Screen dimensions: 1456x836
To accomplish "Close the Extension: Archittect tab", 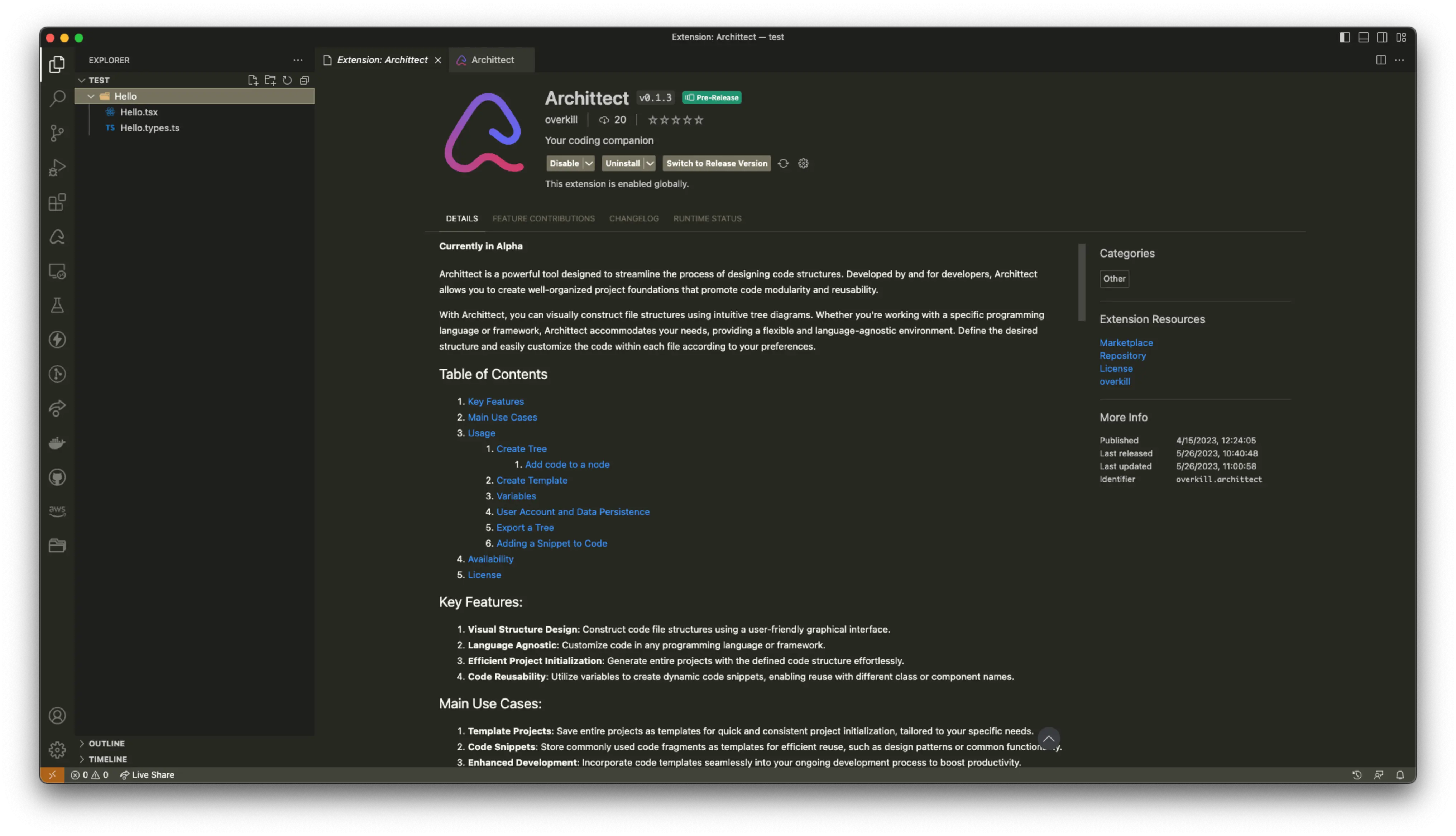I will point(438,60).
